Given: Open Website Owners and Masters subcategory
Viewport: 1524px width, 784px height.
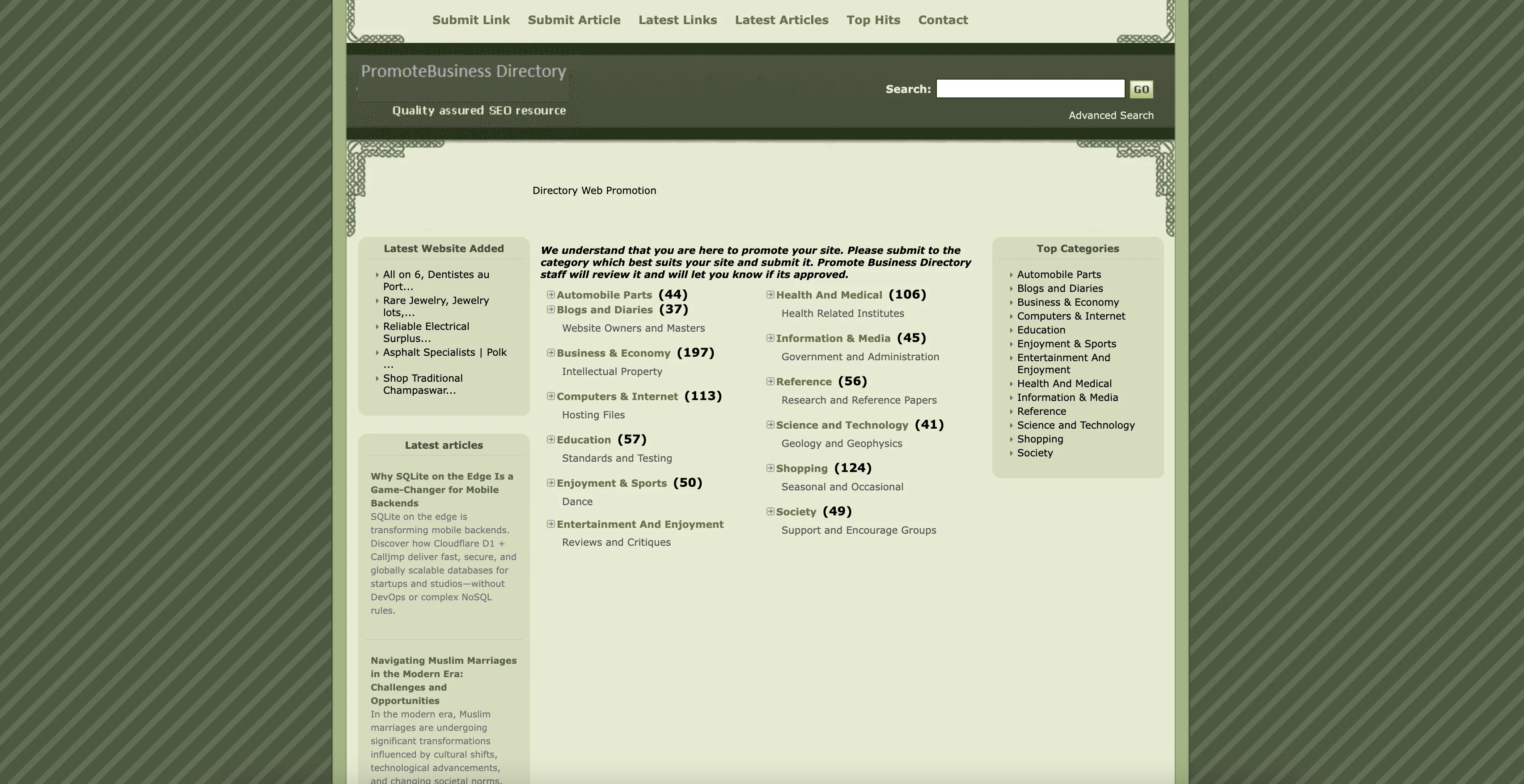Looking at the screenshot, I should click(x=633, y=328).
